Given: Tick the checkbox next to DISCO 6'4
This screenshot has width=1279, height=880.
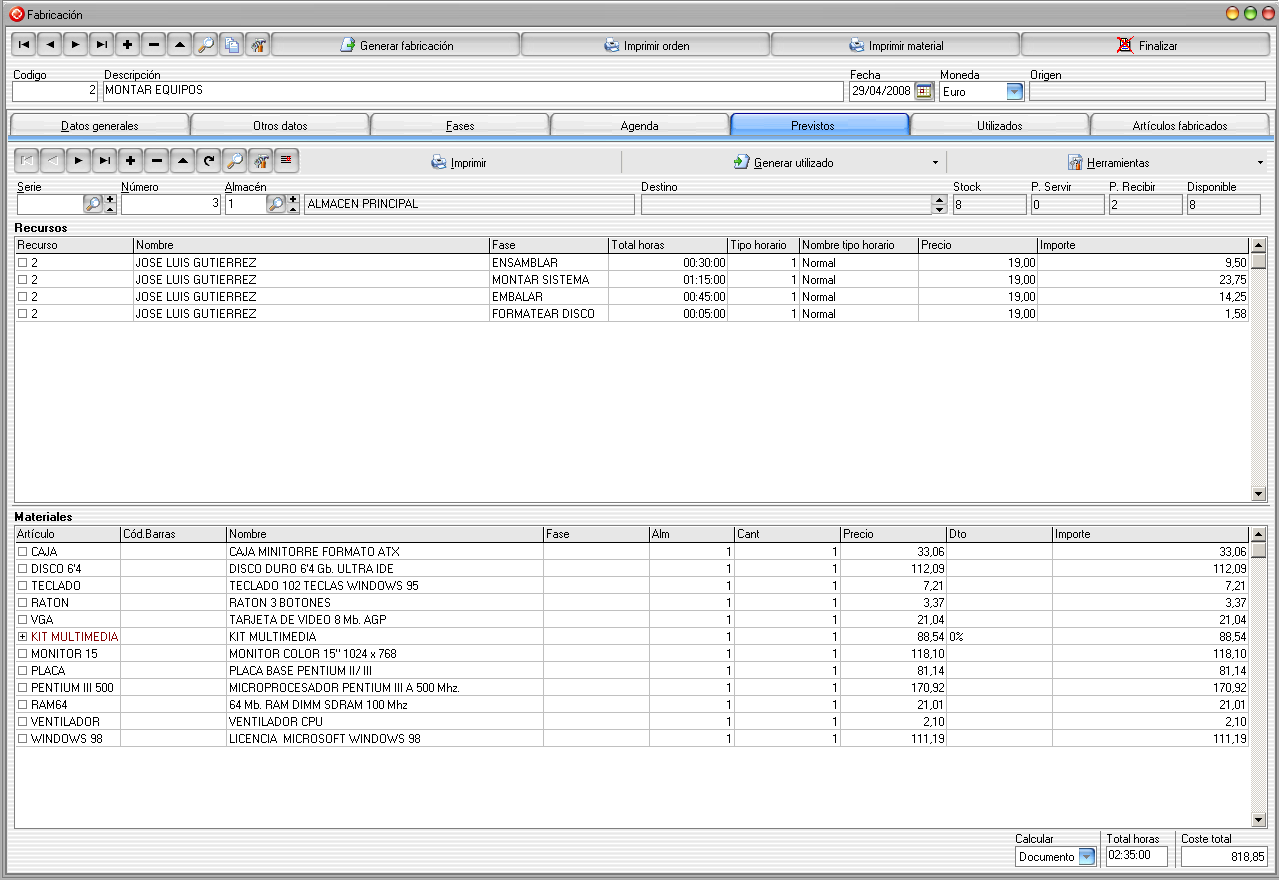Looking at the screenshot, I should [x=22, y=569].
